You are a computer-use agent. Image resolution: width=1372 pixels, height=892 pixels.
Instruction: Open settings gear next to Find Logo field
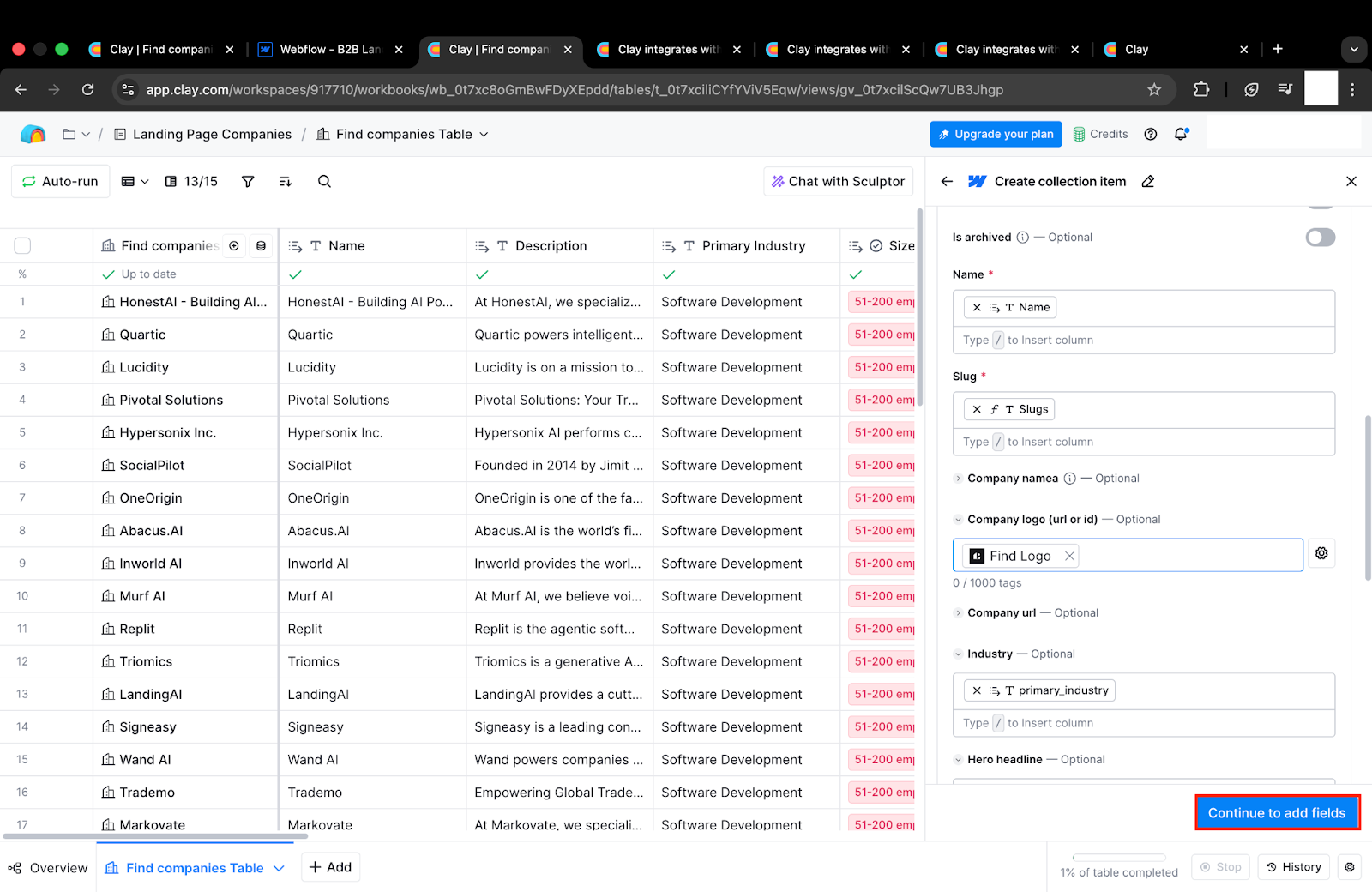[1321, 553]
